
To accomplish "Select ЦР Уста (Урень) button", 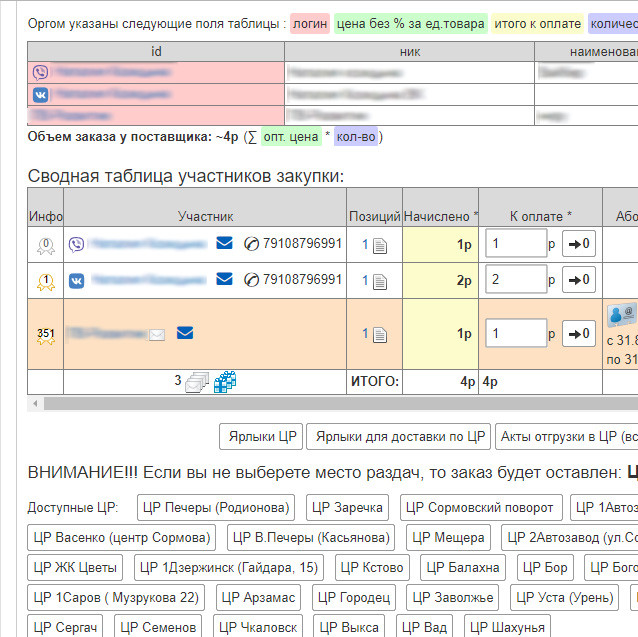I will pyautogui.click(x=565, y=598).
